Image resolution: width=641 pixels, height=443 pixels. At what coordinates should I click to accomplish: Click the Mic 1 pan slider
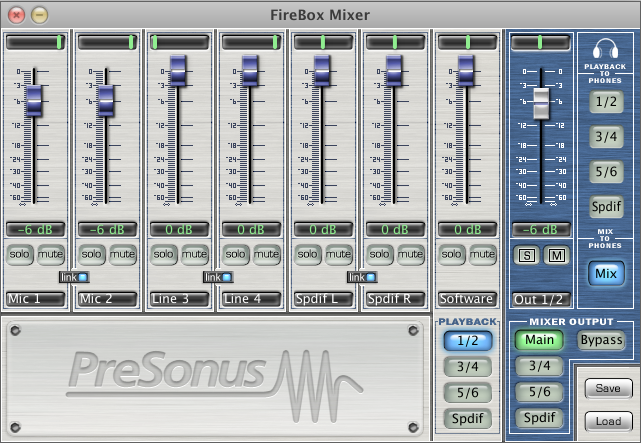[x=36, y=42]
